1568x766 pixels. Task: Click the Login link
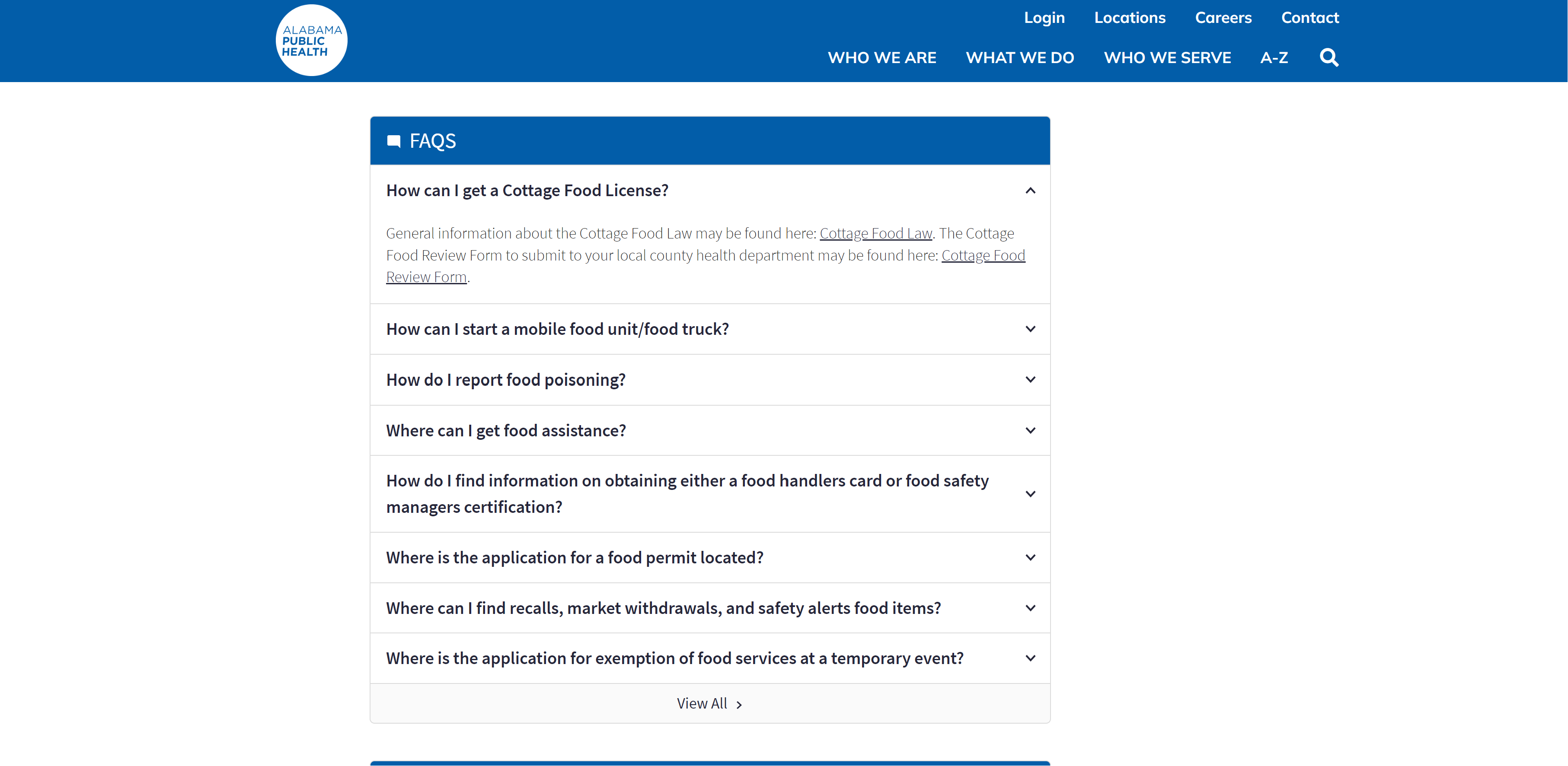[1044, 18]
